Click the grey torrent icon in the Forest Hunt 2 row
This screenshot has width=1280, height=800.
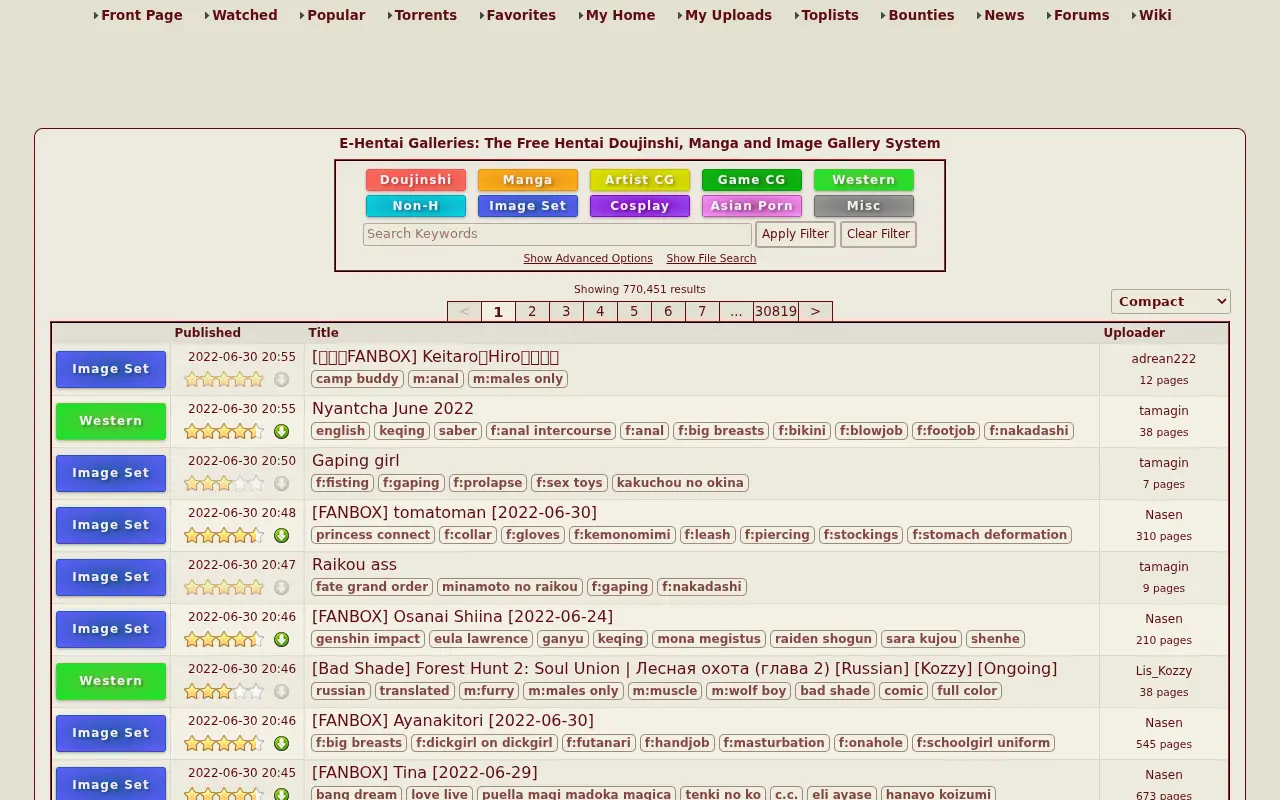click(281, 691)
